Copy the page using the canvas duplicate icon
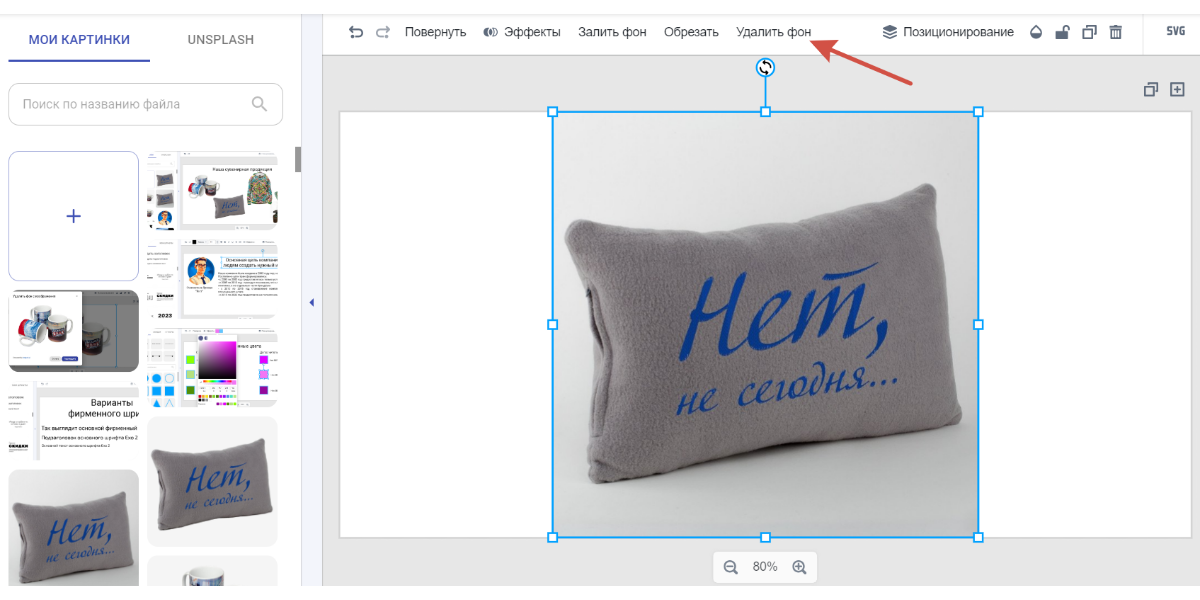 [x=1151, y=90]
